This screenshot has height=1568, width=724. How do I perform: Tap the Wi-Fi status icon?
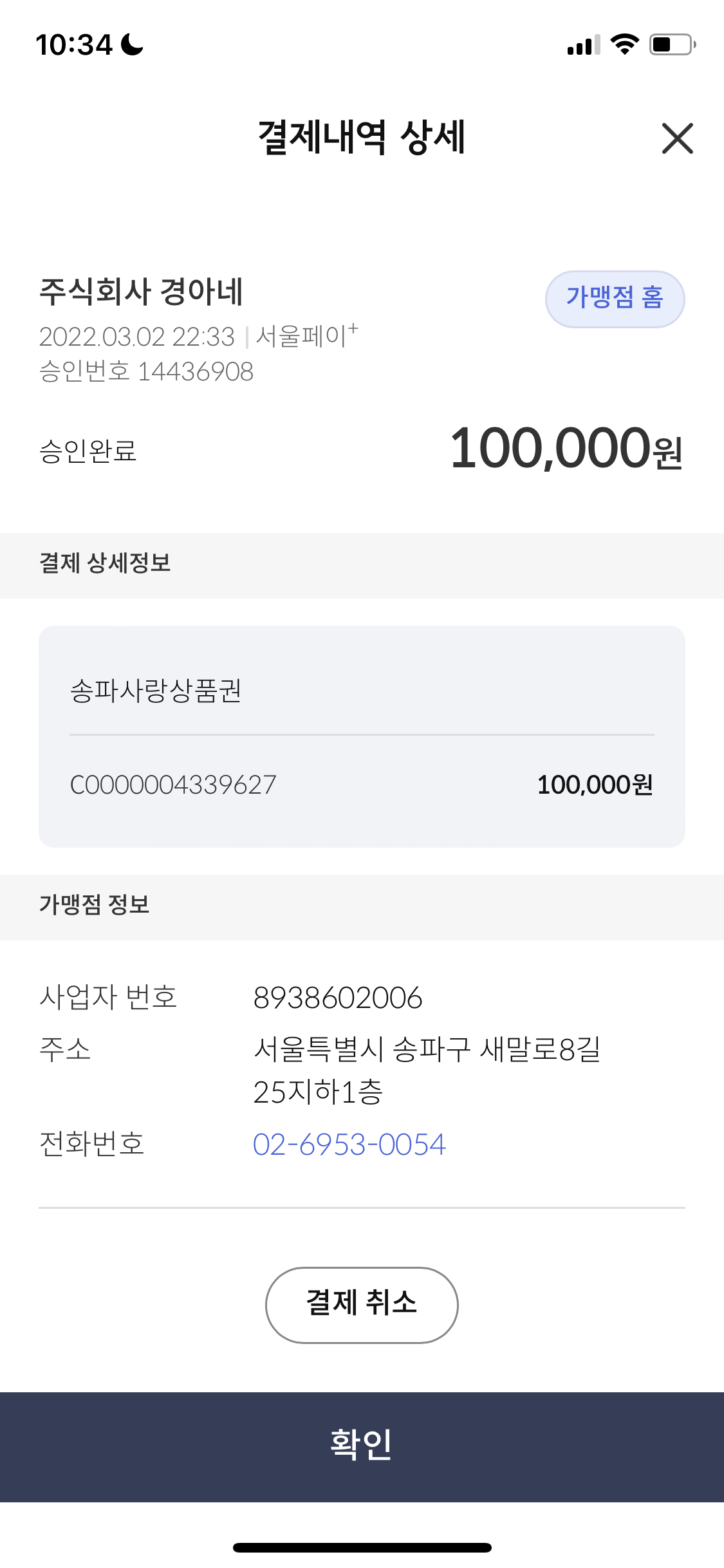[624, 44]
